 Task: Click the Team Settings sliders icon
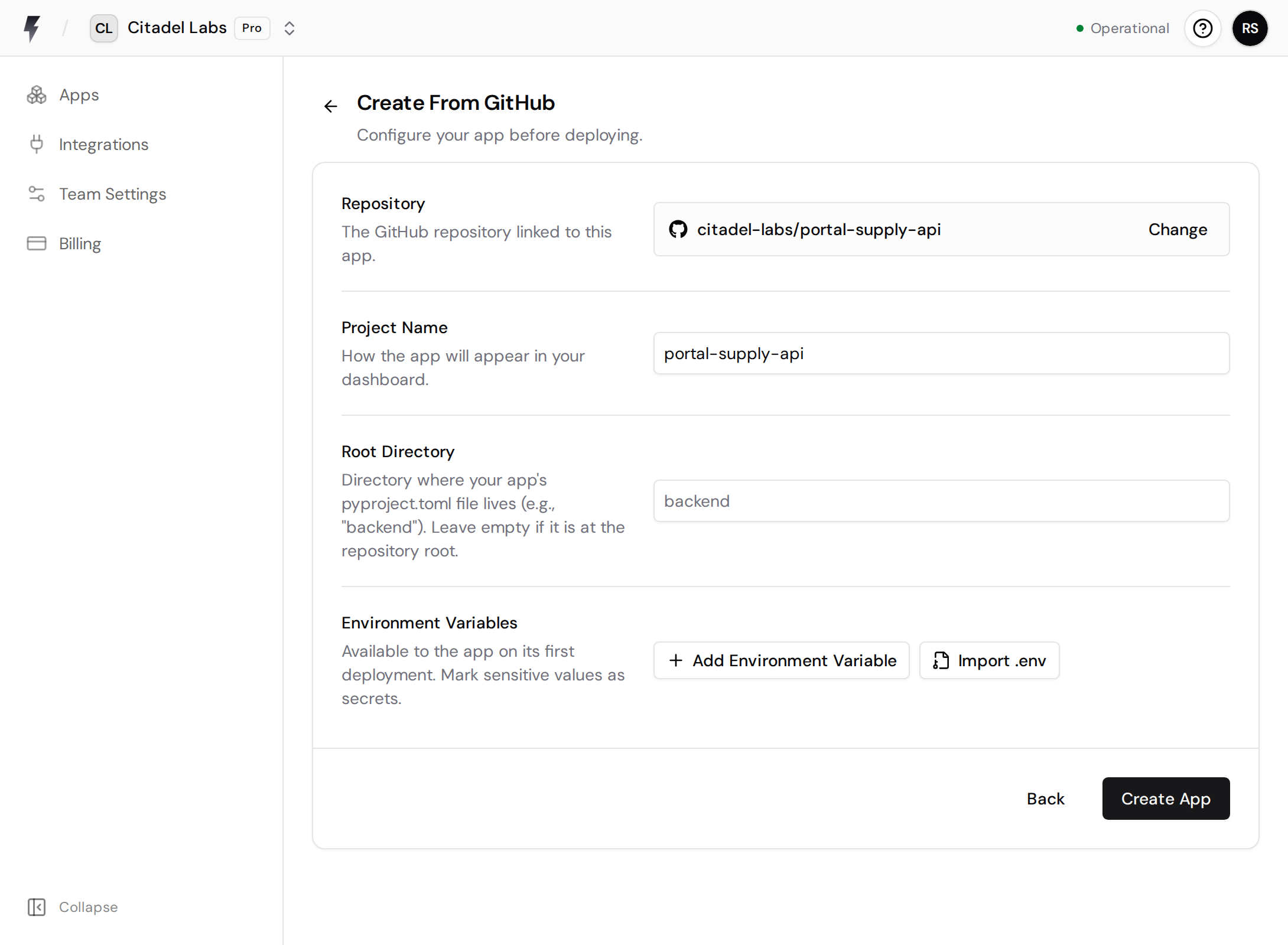[37, 194]
